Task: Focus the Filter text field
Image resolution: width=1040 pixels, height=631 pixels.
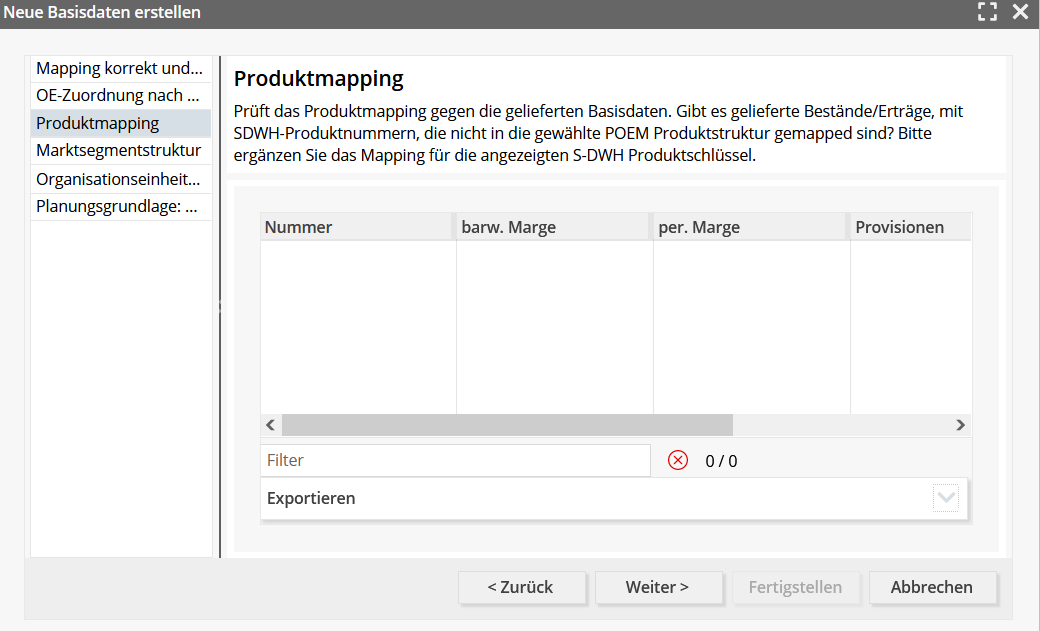Action: 455,460
